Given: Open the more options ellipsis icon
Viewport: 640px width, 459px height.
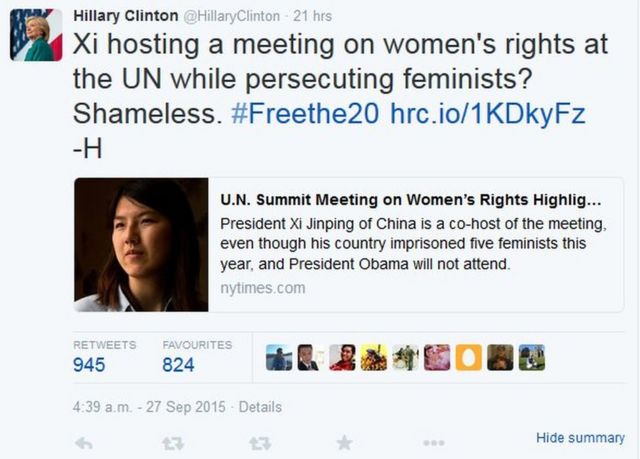Looking at the screenshot, I should point(433,441).
